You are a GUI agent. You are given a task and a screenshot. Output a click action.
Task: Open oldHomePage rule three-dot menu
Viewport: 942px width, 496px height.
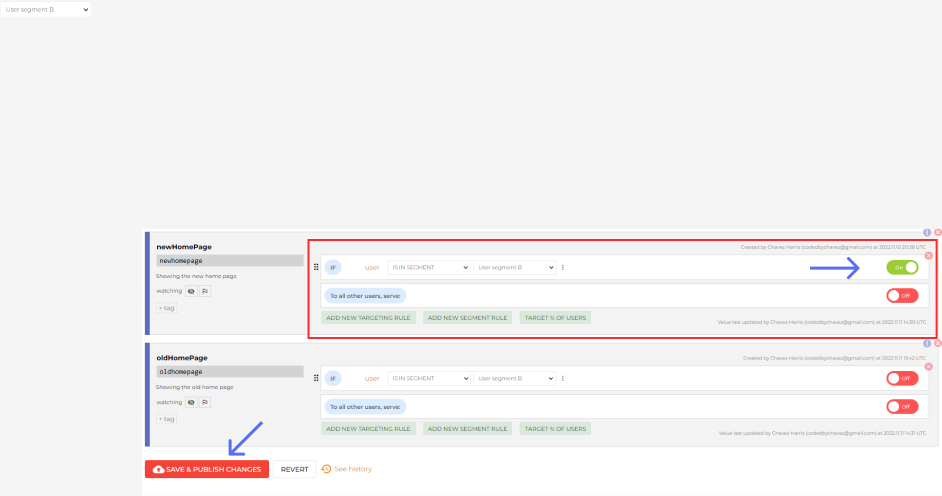[563, 378]
